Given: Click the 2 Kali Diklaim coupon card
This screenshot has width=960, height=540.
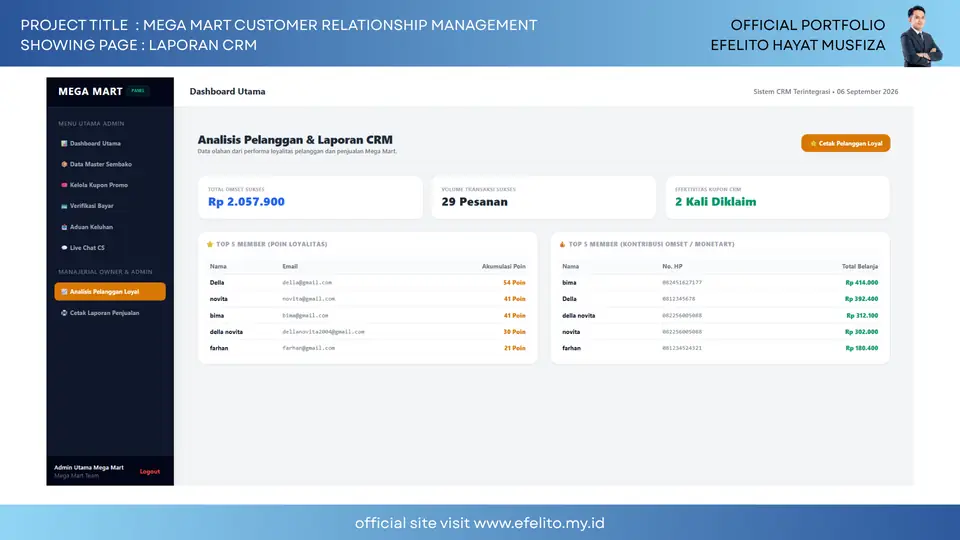Looking at the screenshot, I should pos(778,197).
